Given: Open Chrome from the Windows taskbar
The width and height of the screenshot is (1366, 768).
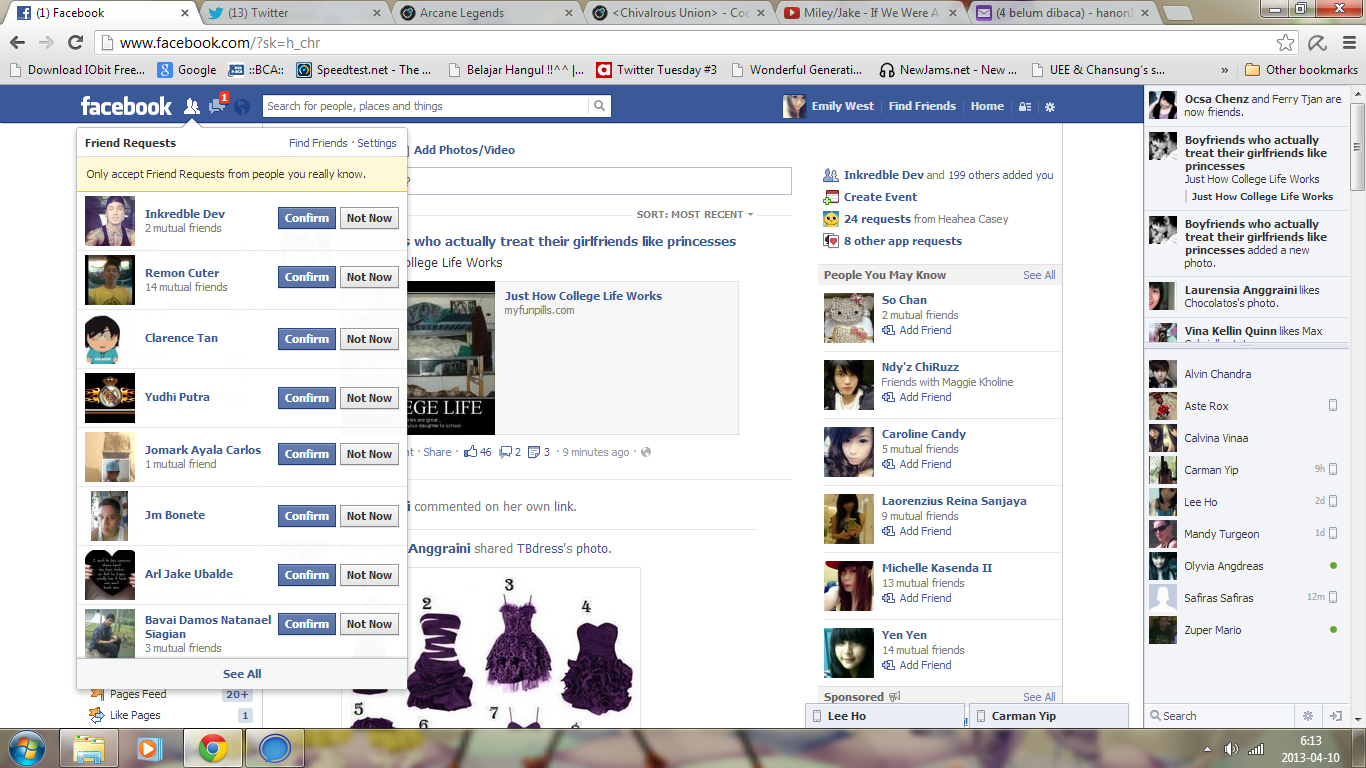Looking at the screenshot, I should (x=211, y=748).
